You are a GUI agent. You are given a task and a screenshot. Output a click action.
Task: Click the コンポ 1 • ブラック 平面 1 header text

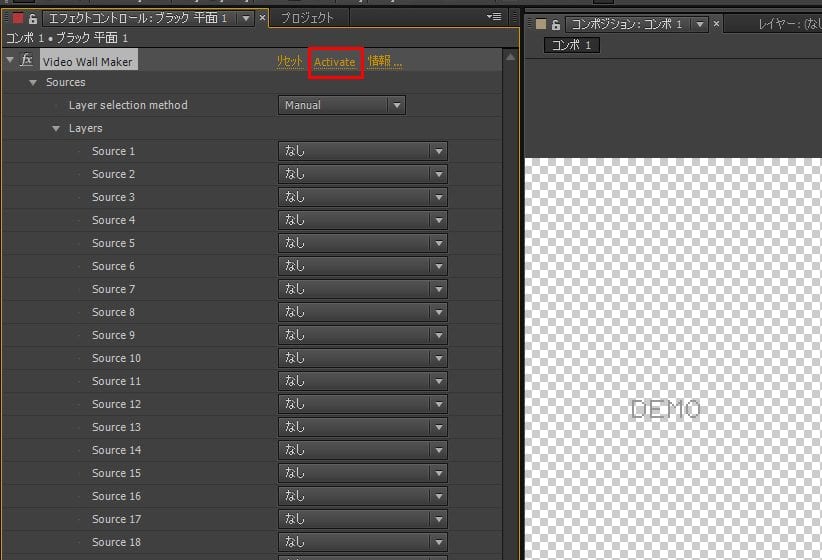pos(67,38)
